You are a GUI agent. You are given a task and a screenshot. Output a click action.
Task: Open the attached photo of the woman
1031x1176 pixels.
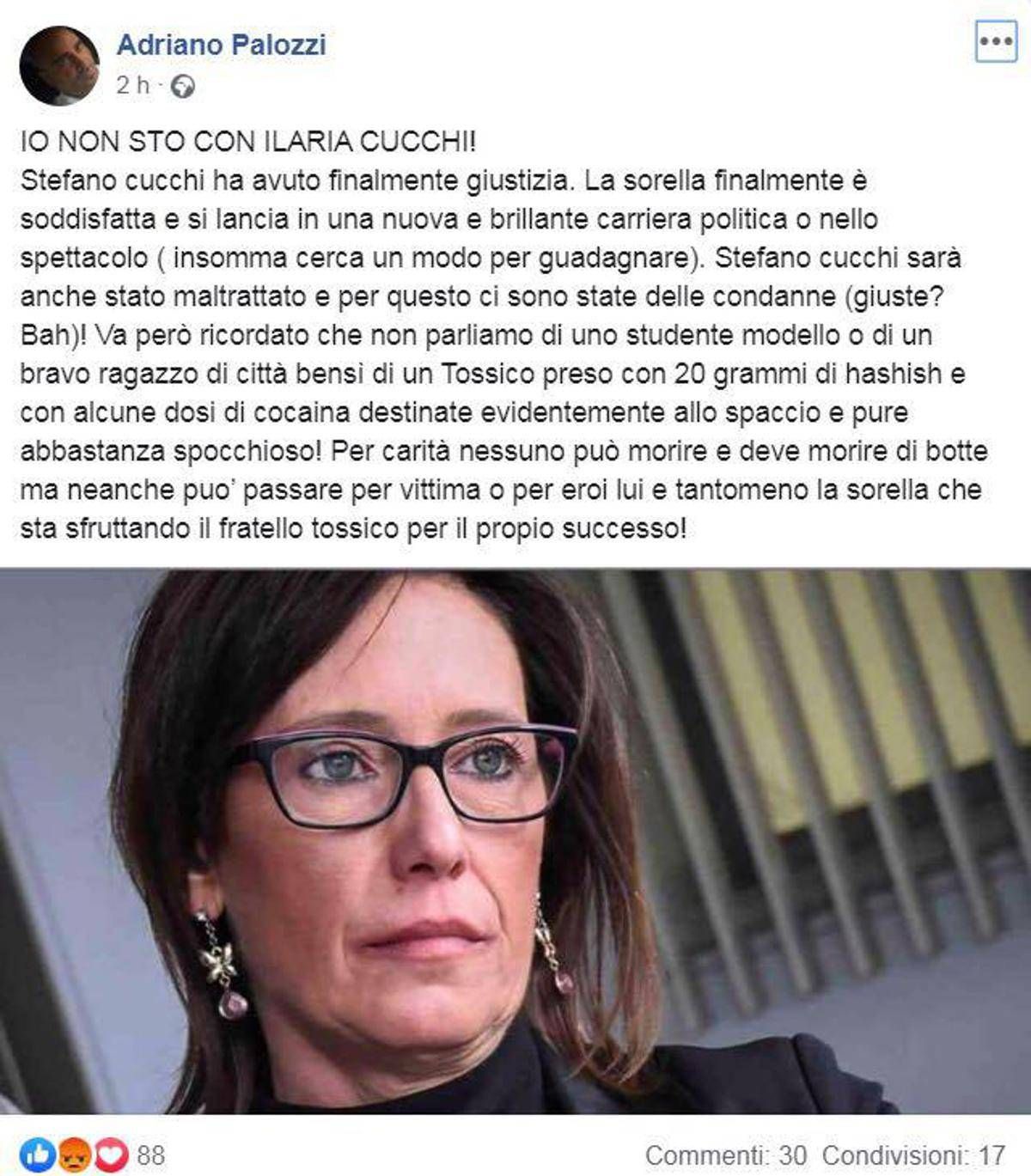(x=515, y=841)
